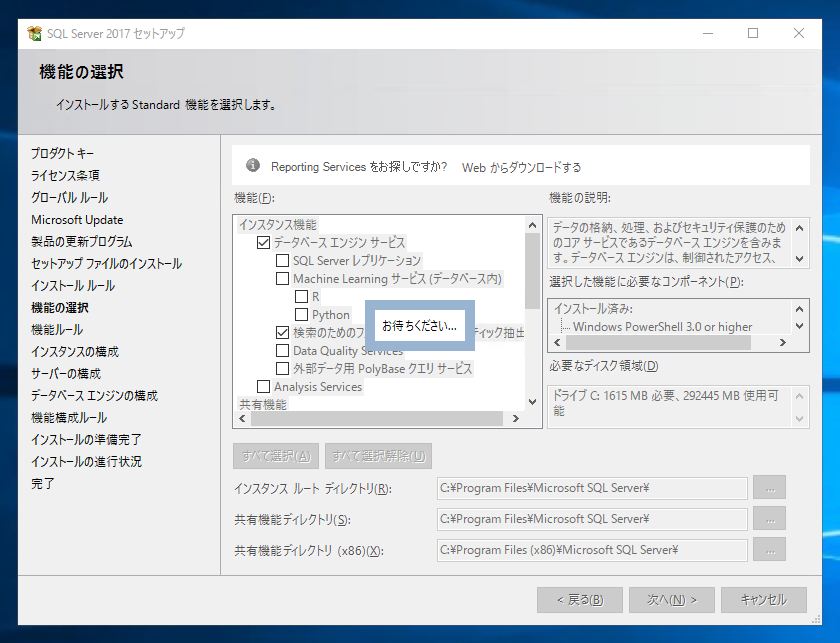Click 共有機能ディレクトリ(S) path field
Image resolution: width=840 pixels, height=643 pixels.
point(592,519)
